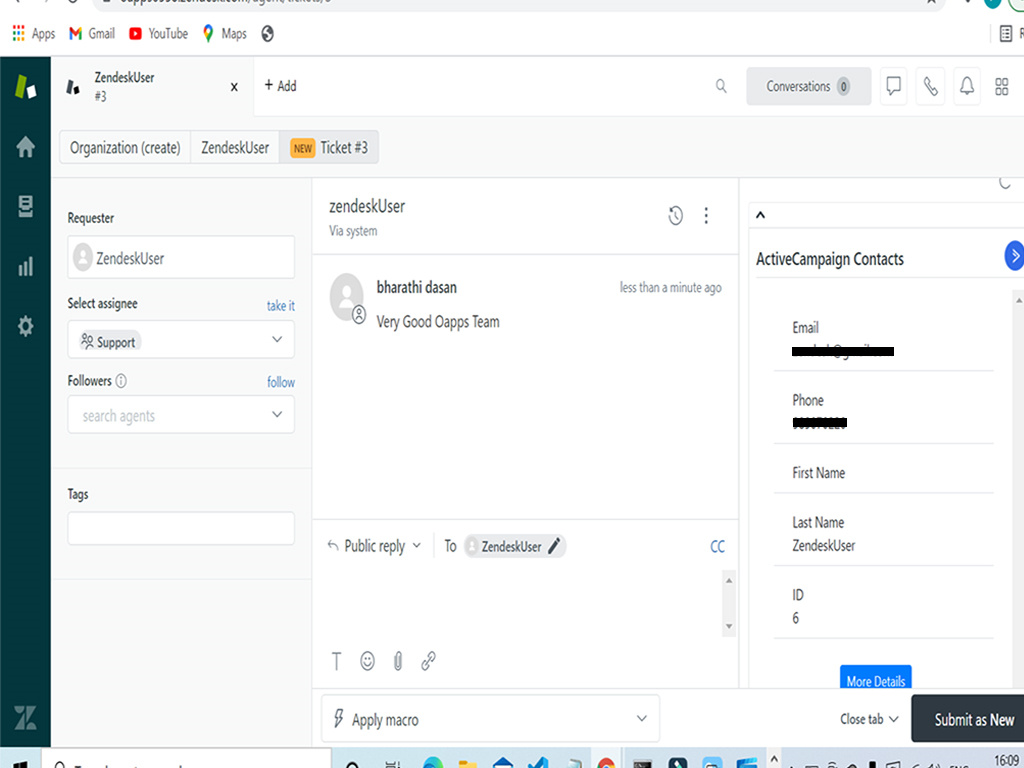Select the Ticket #3 tab
The height and width of the screenshot is (768, 1024).
[x=329, y=148]
